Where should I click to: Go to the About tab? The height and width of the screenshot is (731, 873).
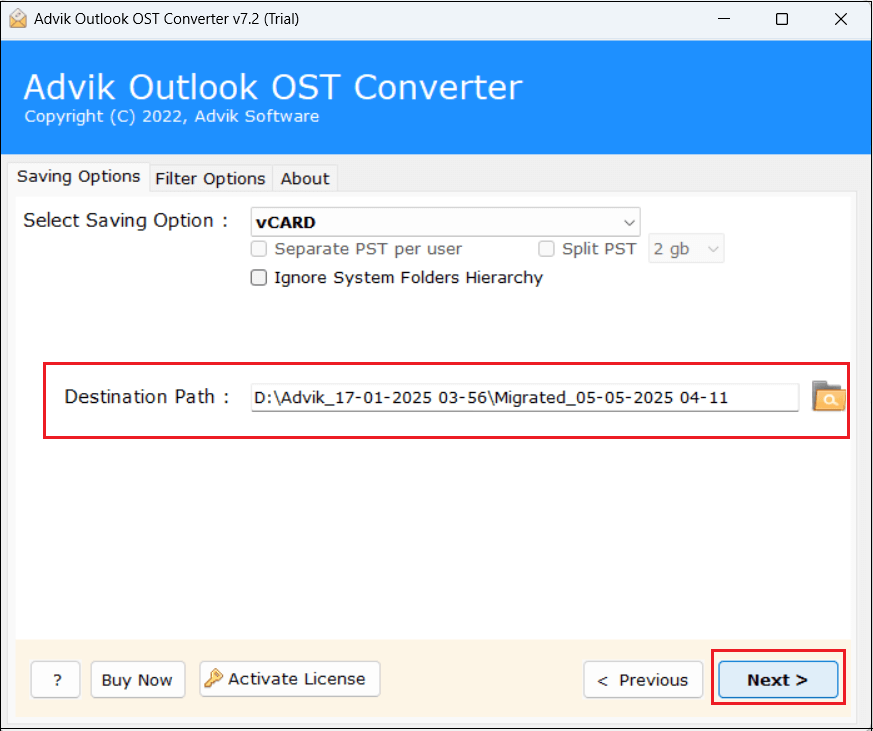click(305, 179)
